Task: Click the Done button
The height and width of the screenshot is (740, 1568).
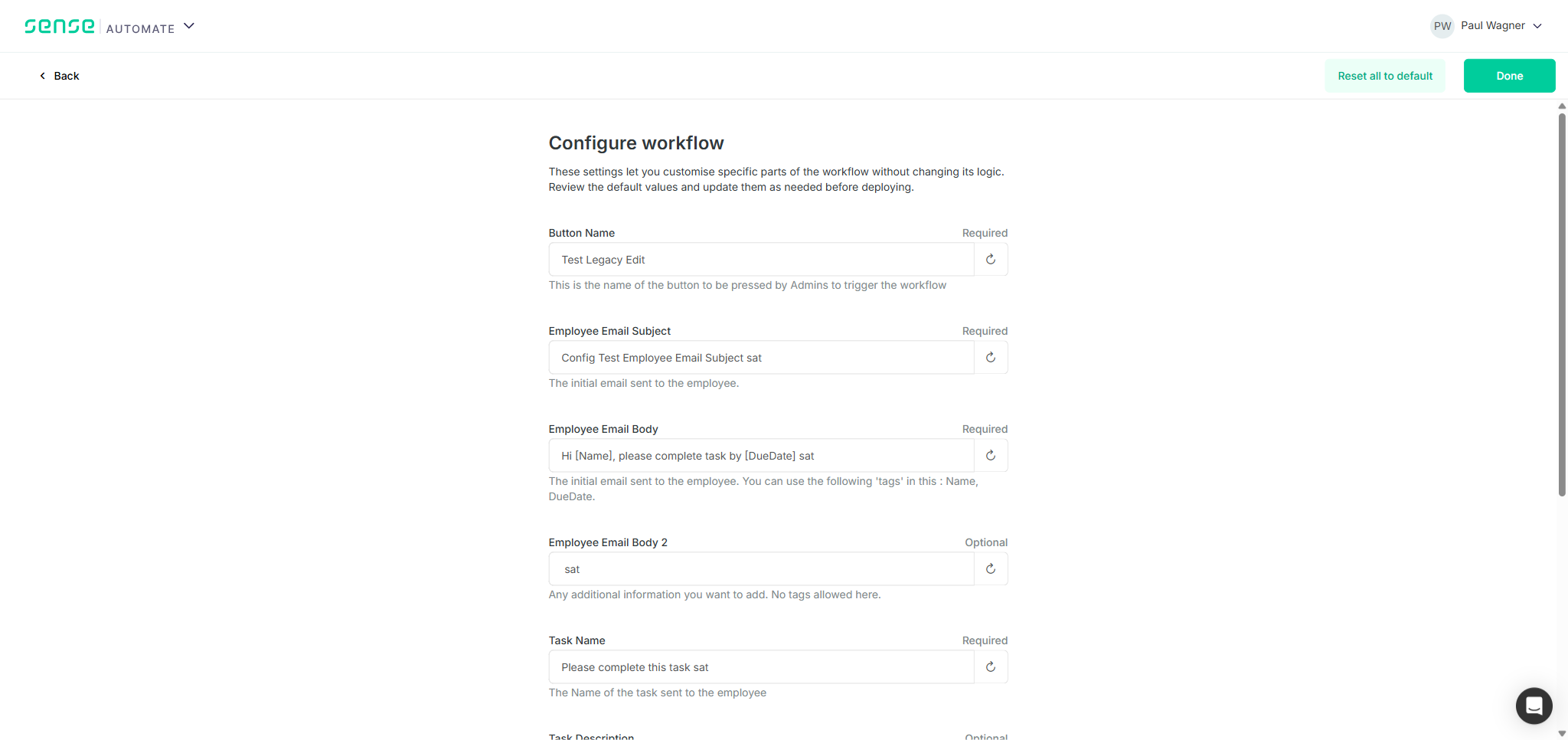Action: (x=1509, y=76)
